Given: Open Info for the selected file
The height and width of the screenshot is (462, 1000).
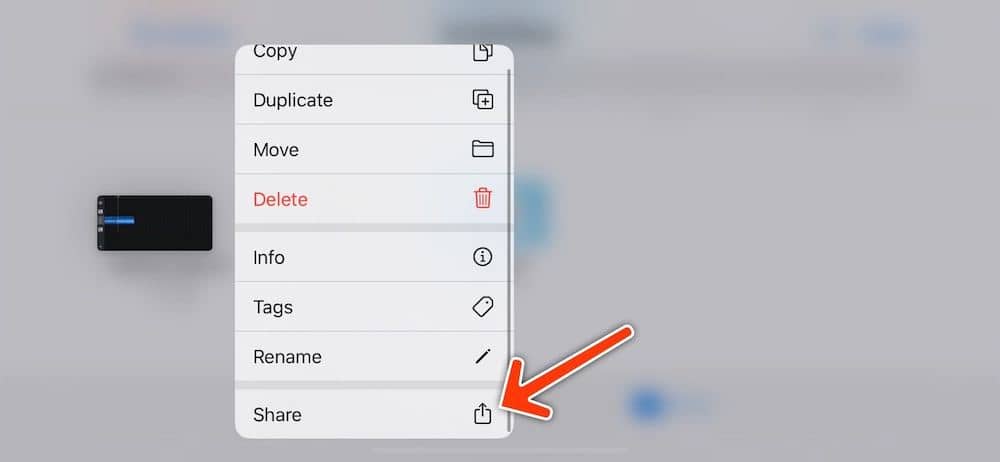Looking at the screenshot, I should (x=374, y=257).
